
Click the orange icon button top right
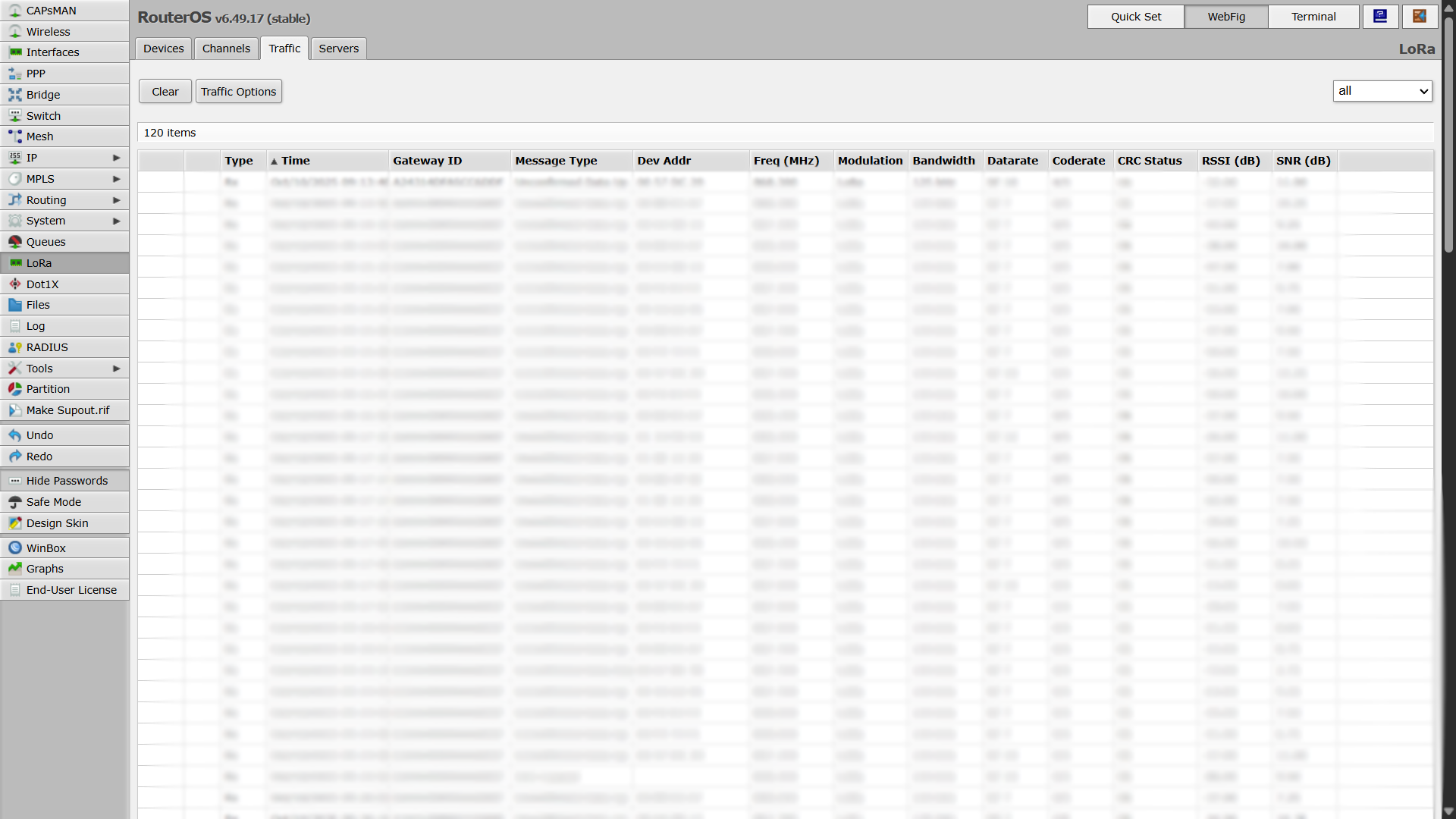coord(1420,17)
